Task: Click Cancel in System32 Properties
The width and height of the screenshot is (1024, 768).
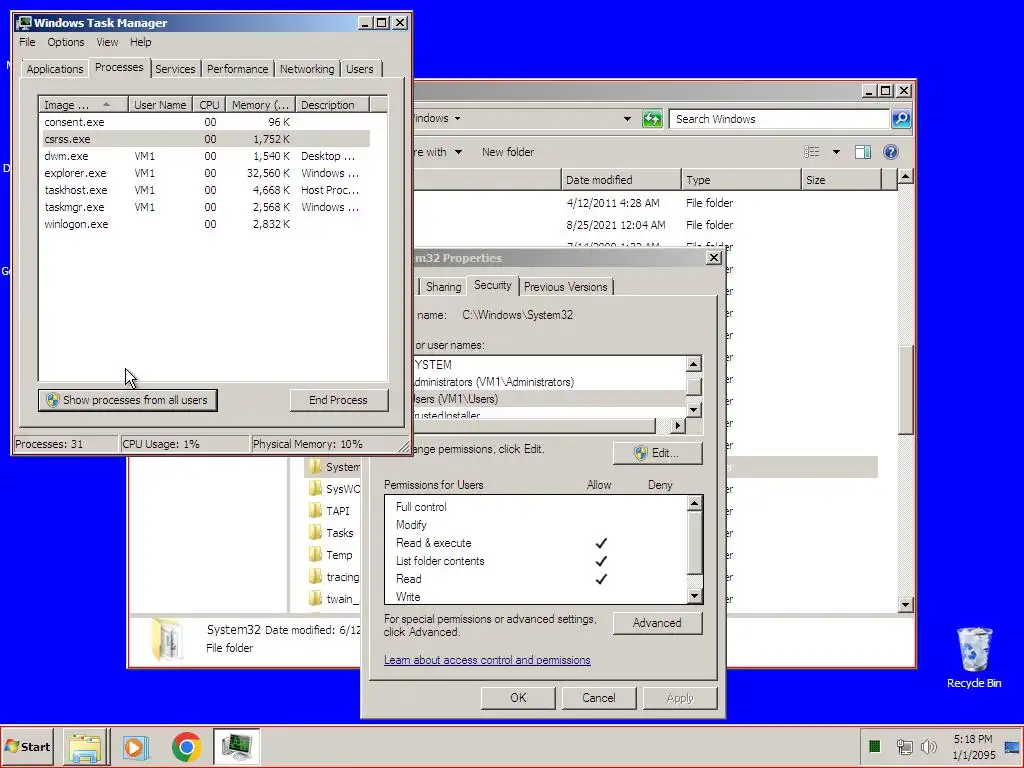Action: coord(598,697)
